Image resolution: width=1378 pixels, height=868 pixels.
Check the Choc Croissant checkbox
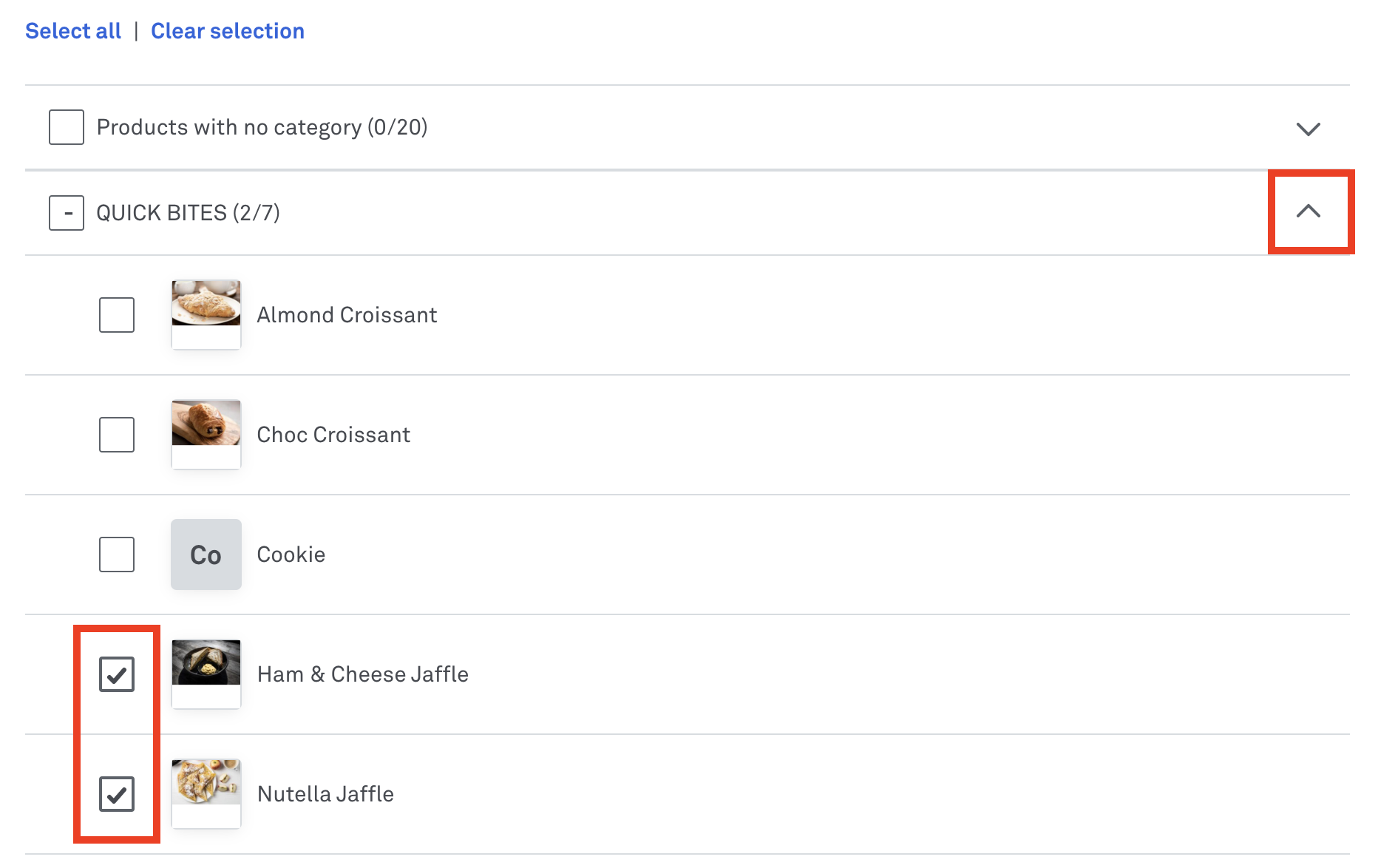117,435
